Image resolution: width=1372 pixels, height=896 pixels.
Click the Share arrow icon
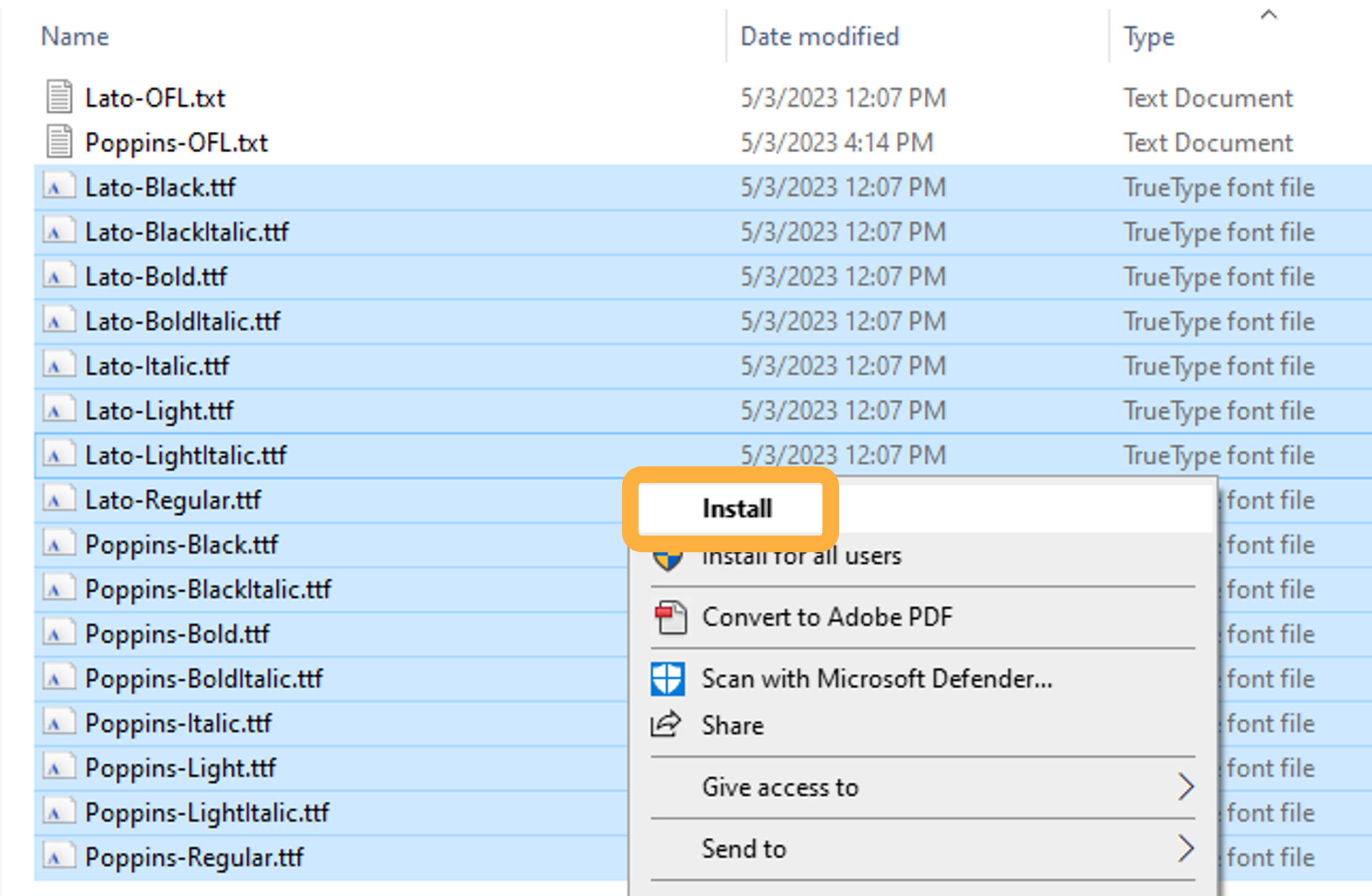666,725
